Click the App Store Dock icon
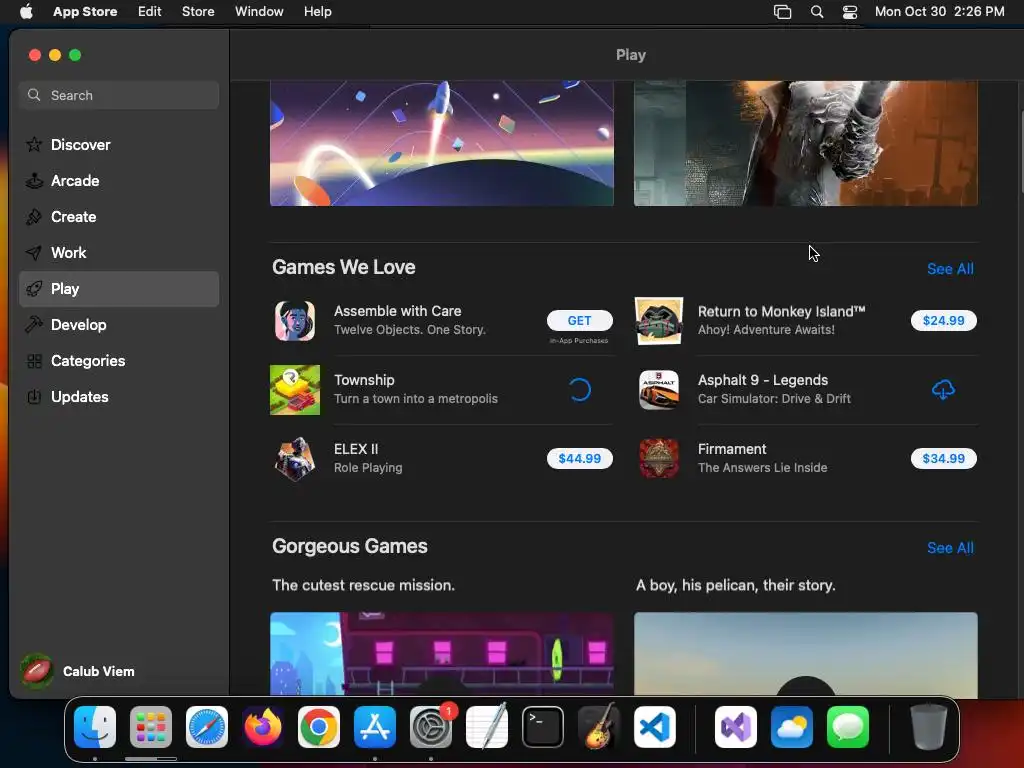Viewport: 1024px width, 768px height. (375, 727)
